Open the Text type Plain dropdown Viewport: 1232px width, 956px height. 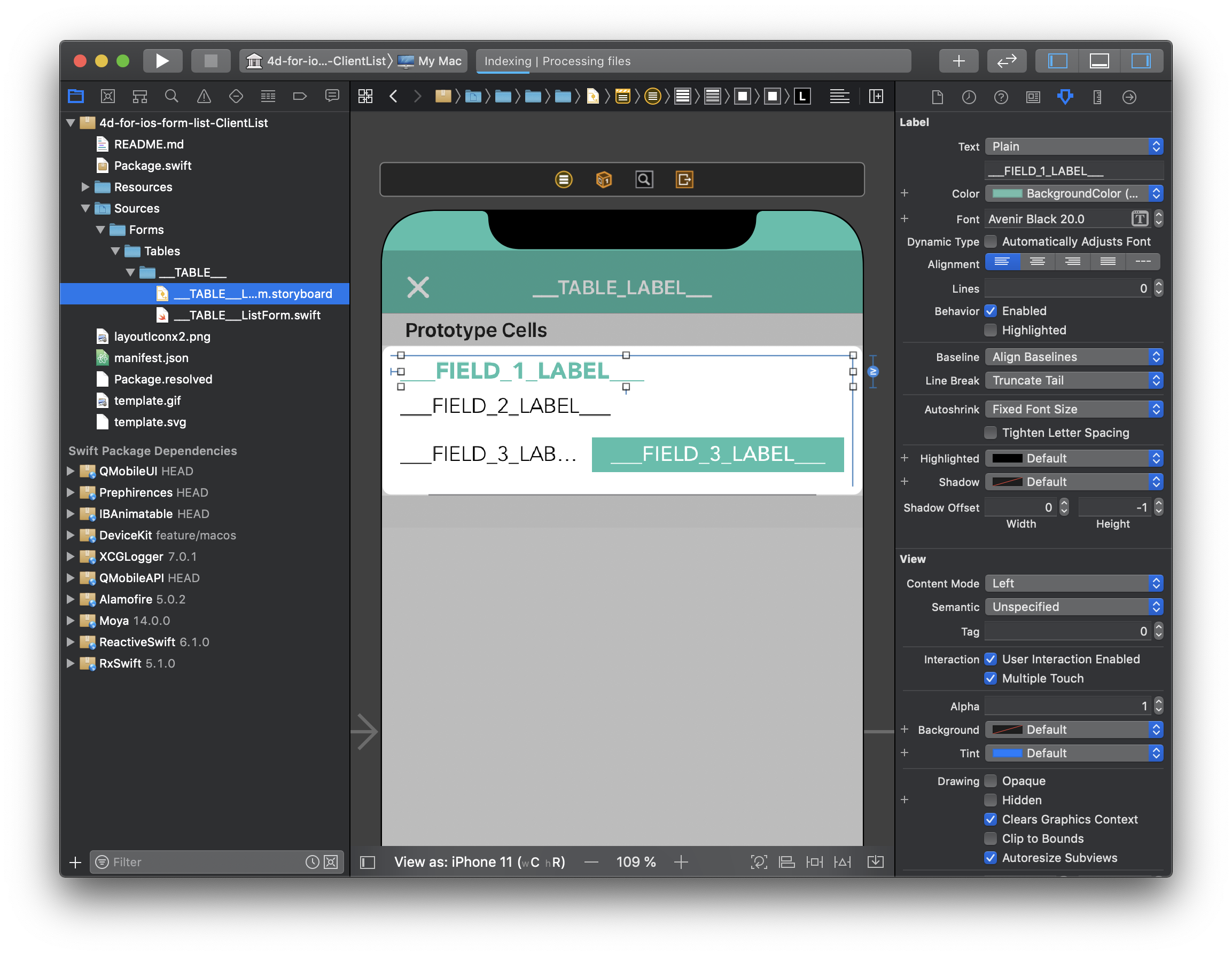click(1073, 147)
